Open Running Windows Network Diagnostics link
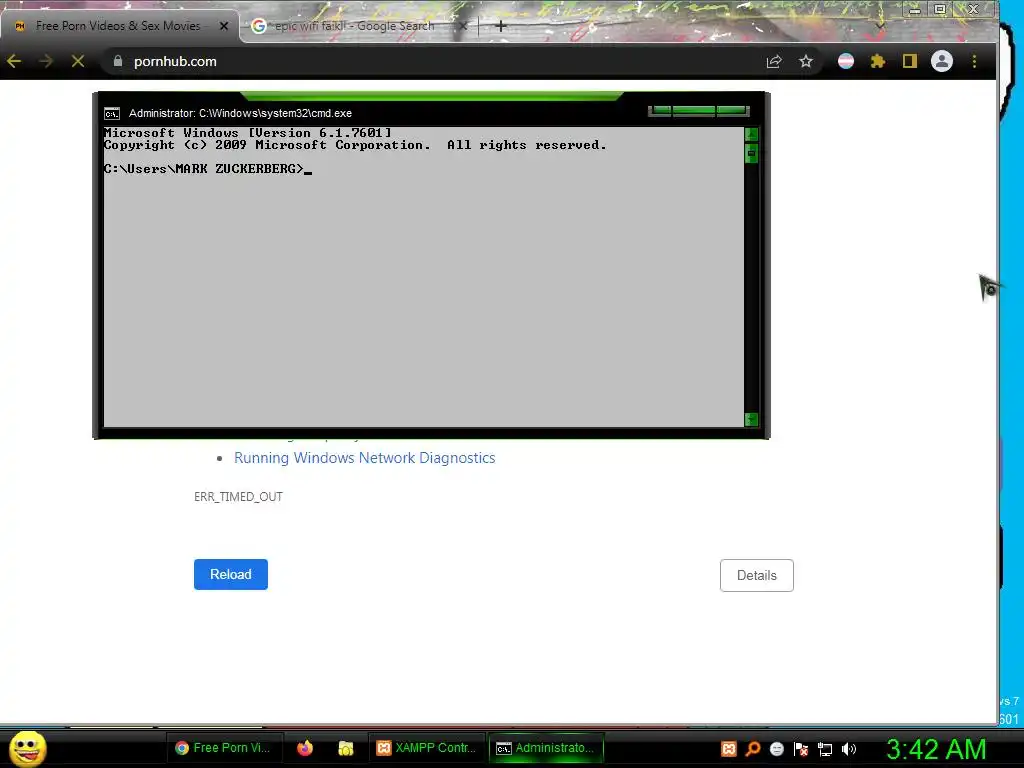This screenshot has width=1024, height=768. (x=364, y=458)
